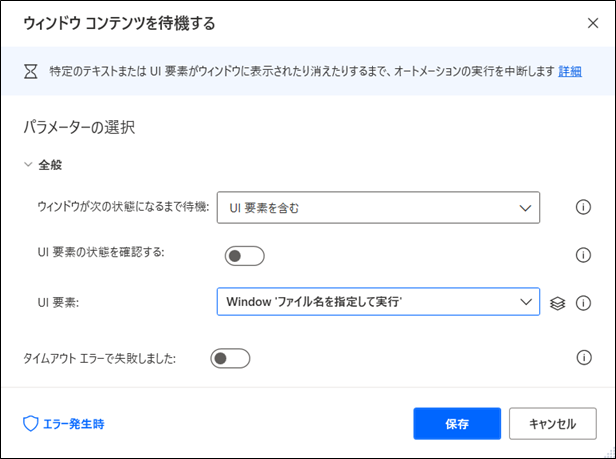Screen dimensions: 616x459
Task: Open info icon beside UI 要素 field
Action: [583, 303]
